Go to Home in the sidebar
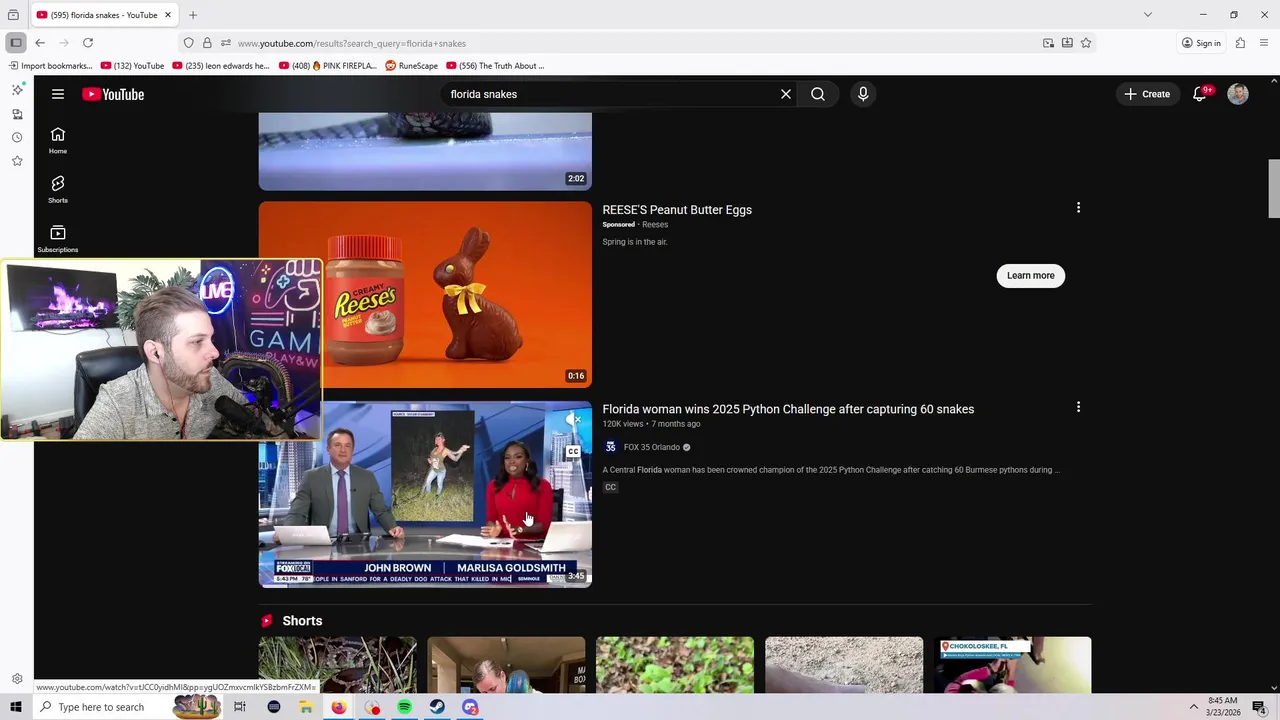The width and height of the screenshot is (1280, 720). coord(58,140)
